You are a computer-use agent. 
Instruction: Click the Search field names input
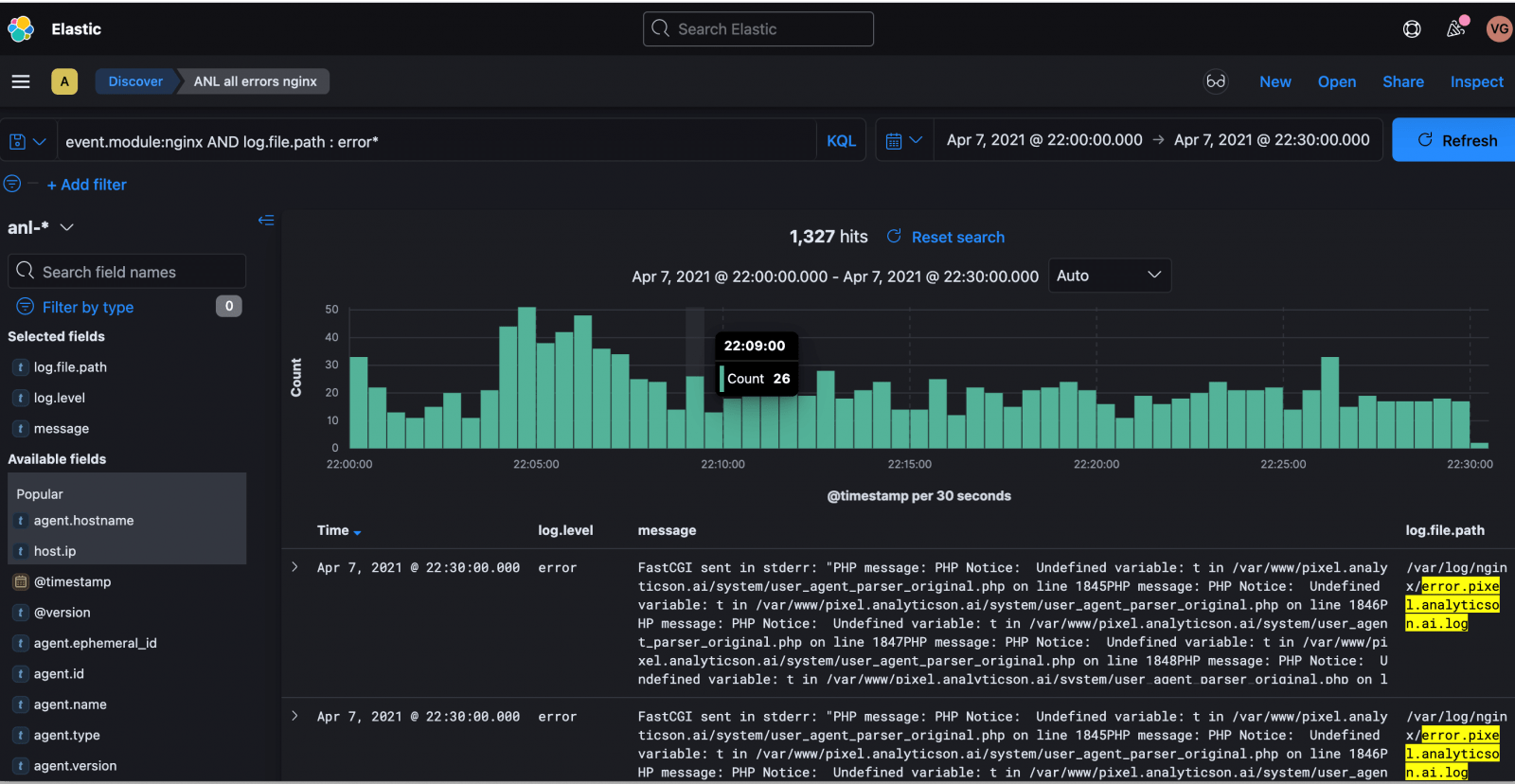[x=127, y=272]
